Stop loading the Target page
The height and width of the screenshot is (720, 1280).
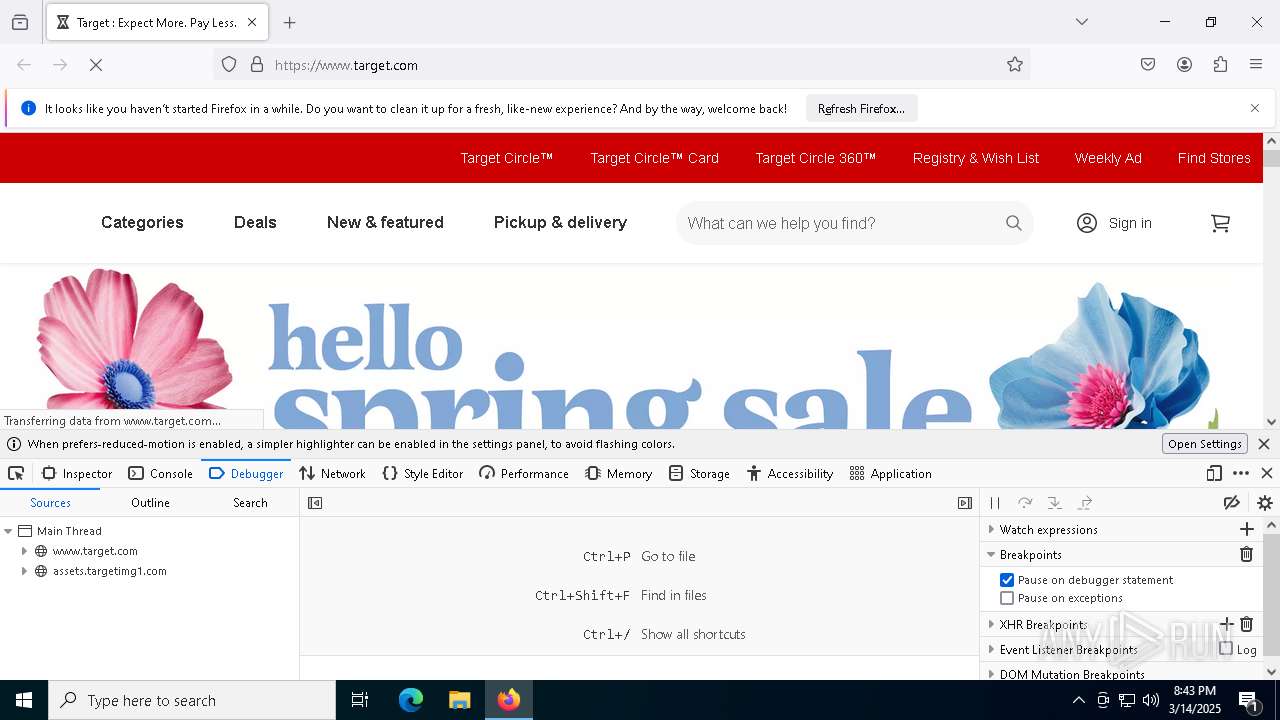[x=96, y=65]
